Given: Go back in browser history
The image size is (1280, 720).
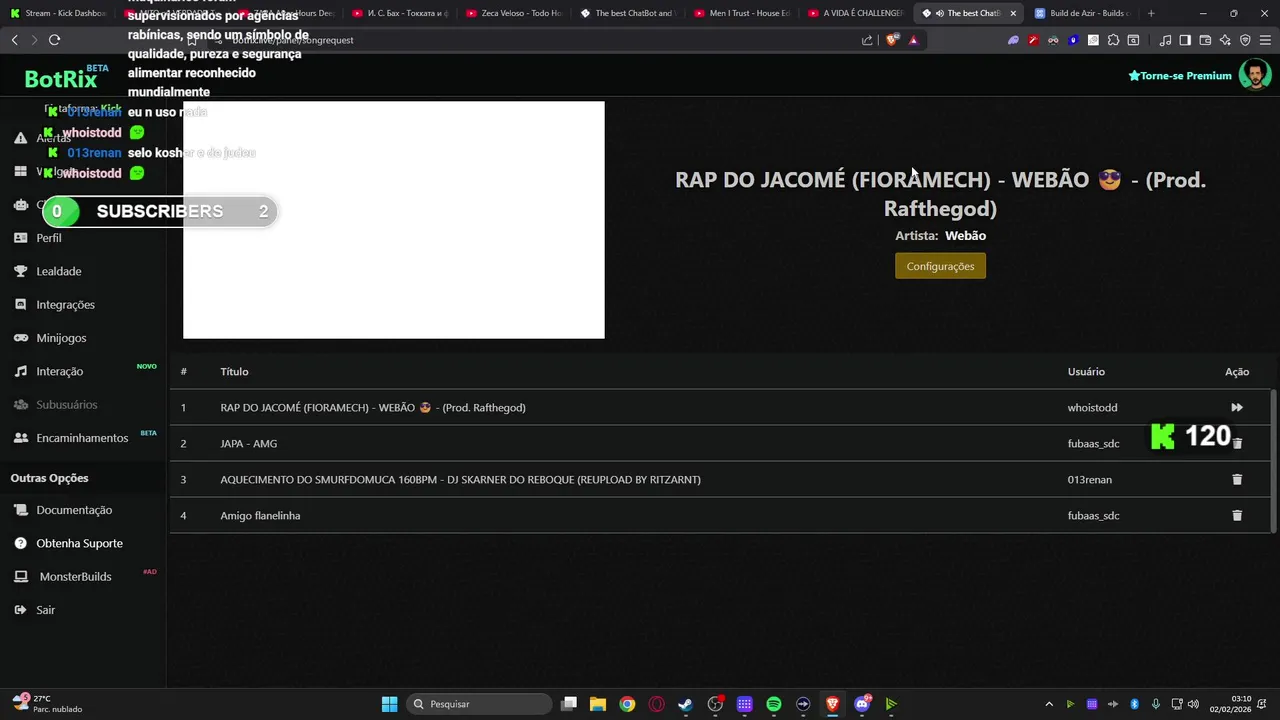Looking at the screenshot, I should pos(14,40).
